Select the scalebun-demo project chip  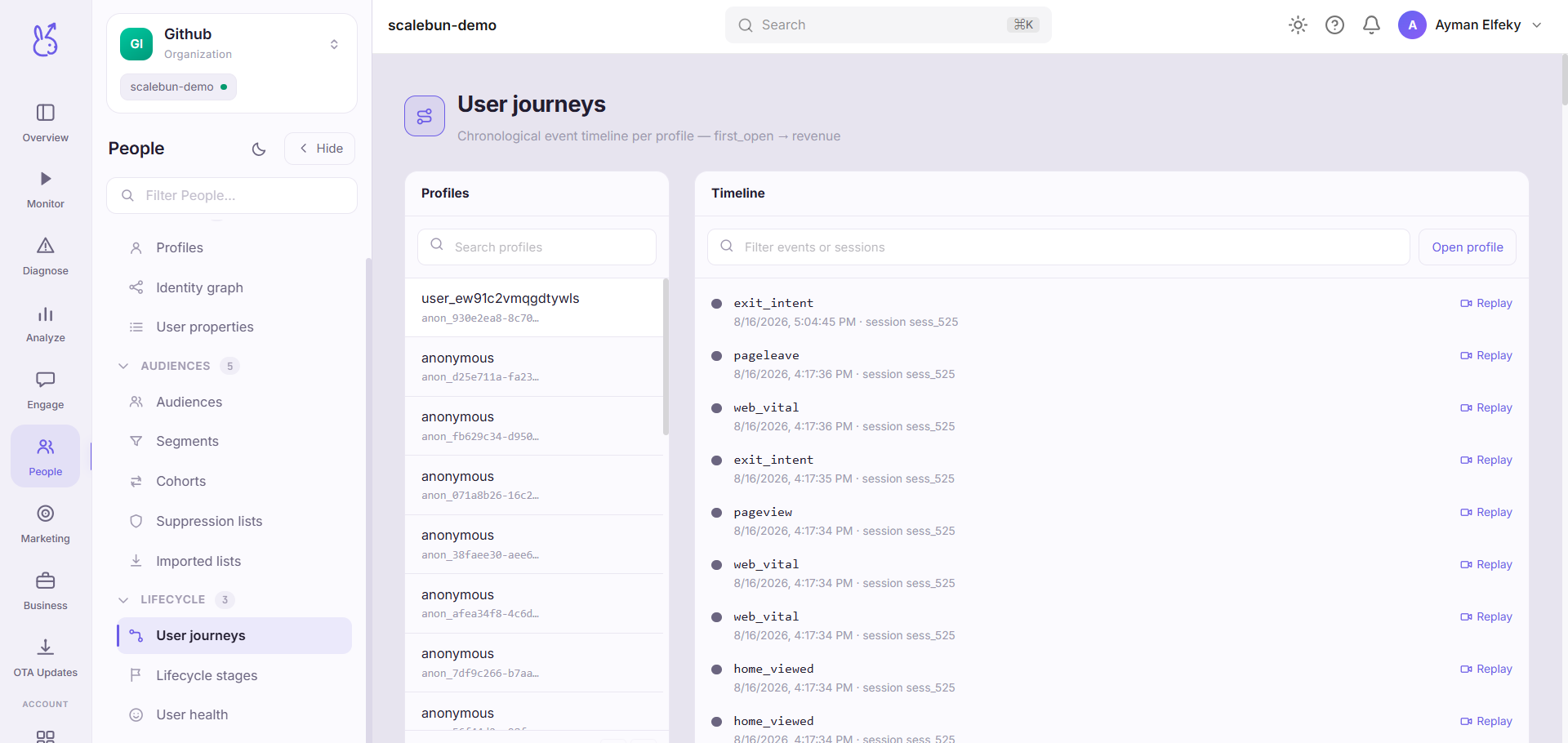point(178,87)
